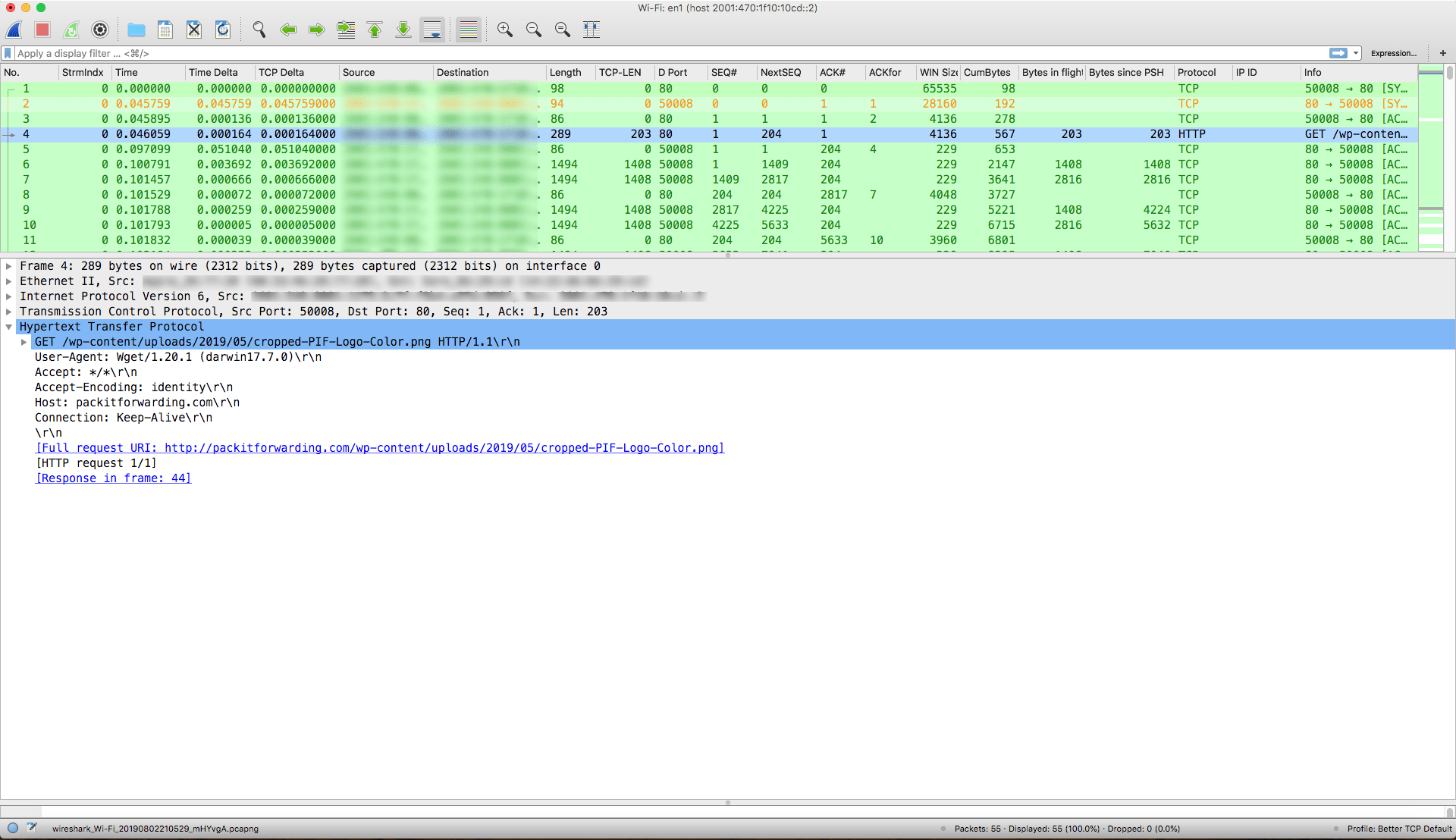
Task: Reset text to normal size
Action: click(x=563, y=30)
